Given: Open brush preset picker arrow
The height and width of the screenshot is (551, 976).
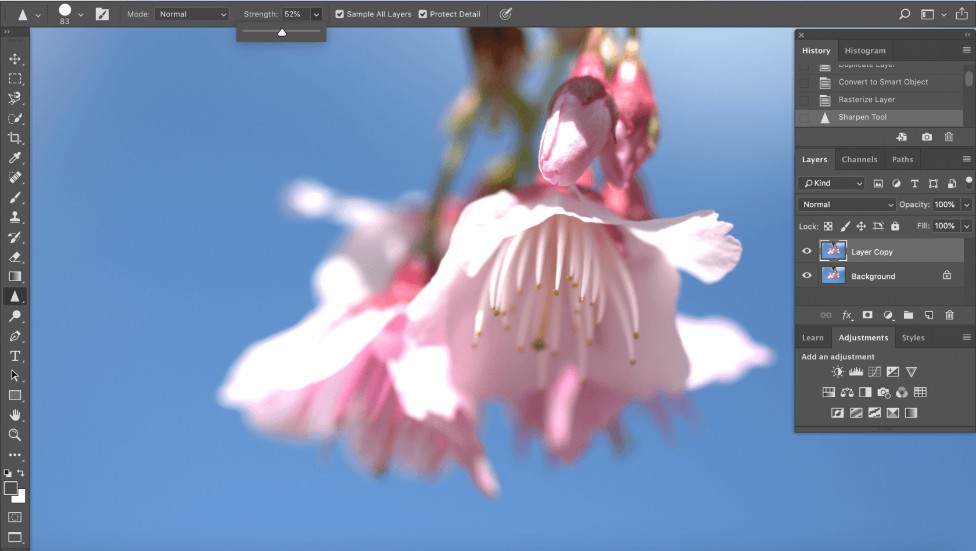Looking at the screenshot, I should click(80, 14).
